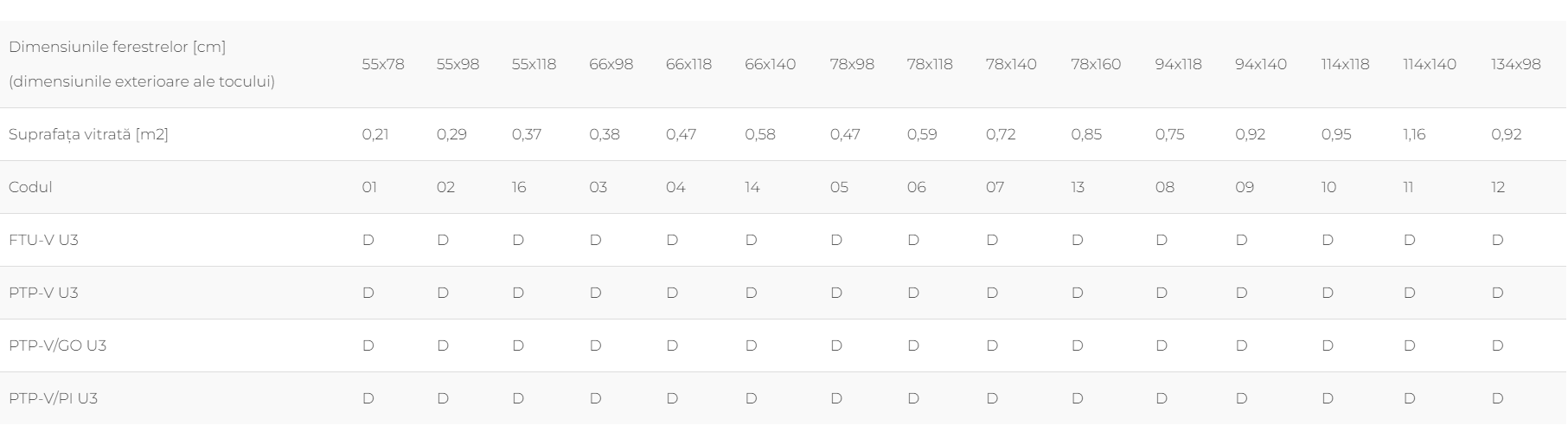Viewport: 1568px width, 426px height.
Task: Click the glazed area value 1,16
Action: (1414, 134)
